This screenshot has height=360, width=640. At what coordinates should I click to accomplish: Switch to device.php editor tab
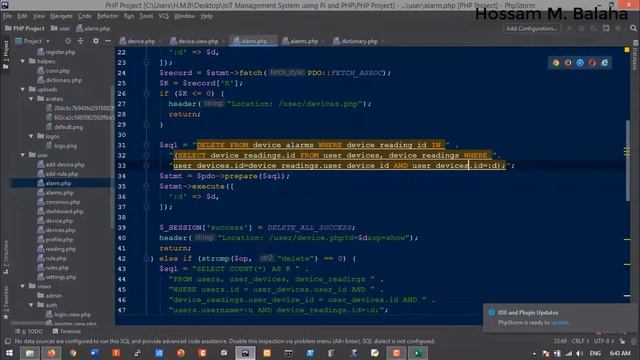click(141, 41)
